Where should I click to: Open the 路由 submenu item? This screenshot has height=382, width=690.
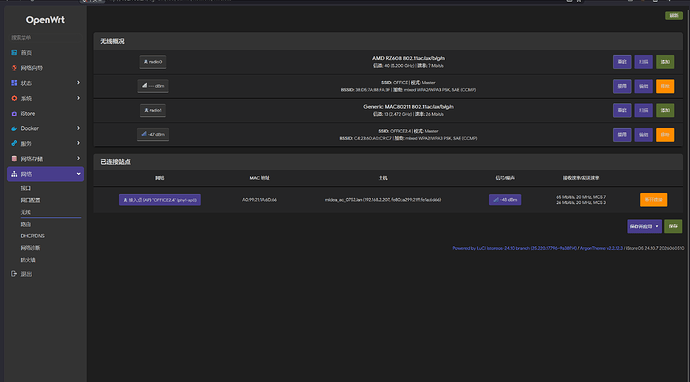click(26, 224)
